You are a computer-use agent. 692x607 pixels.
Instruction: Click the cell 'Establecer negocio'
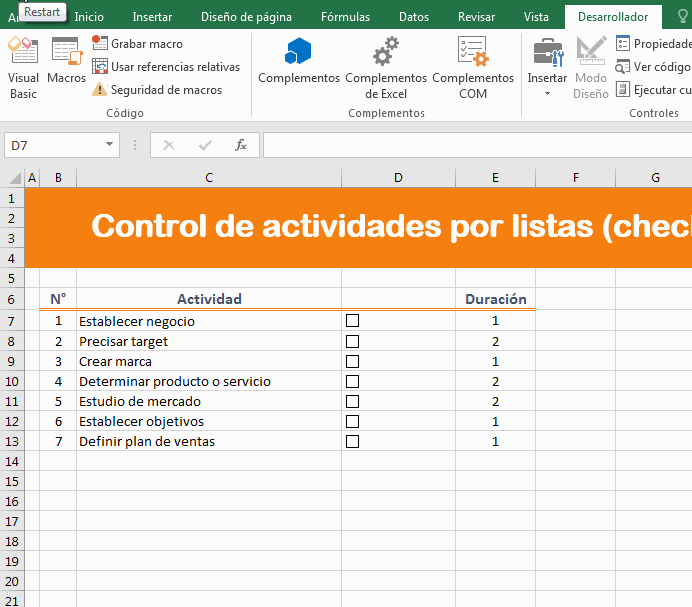pyautogui.click(x=209, y=321)
